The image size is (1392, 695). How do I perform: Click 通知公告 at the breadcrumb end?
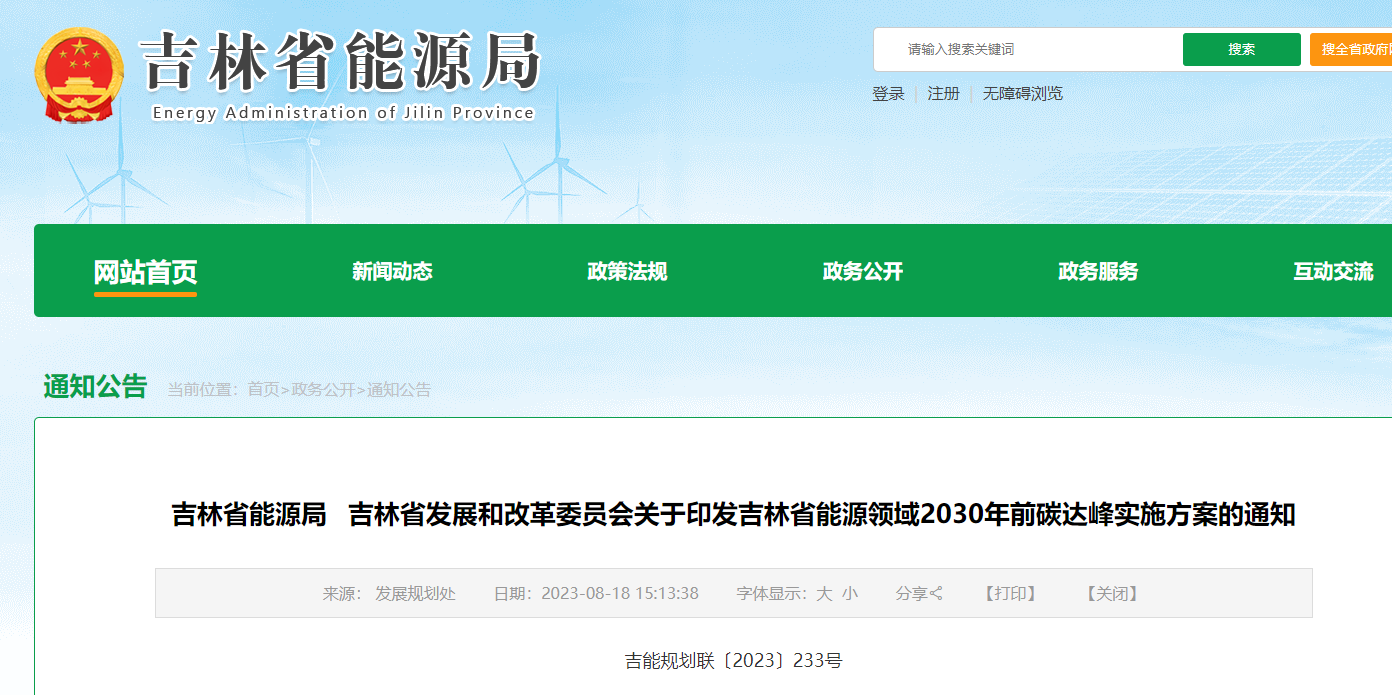(x=399, y=390)
